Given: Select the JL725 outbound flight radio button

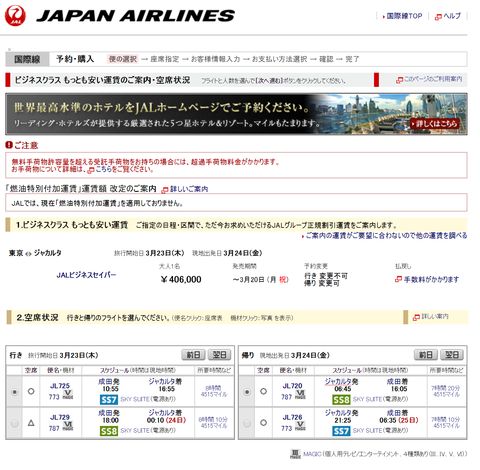Looking at the screenshot, I should tap(14, 392).
